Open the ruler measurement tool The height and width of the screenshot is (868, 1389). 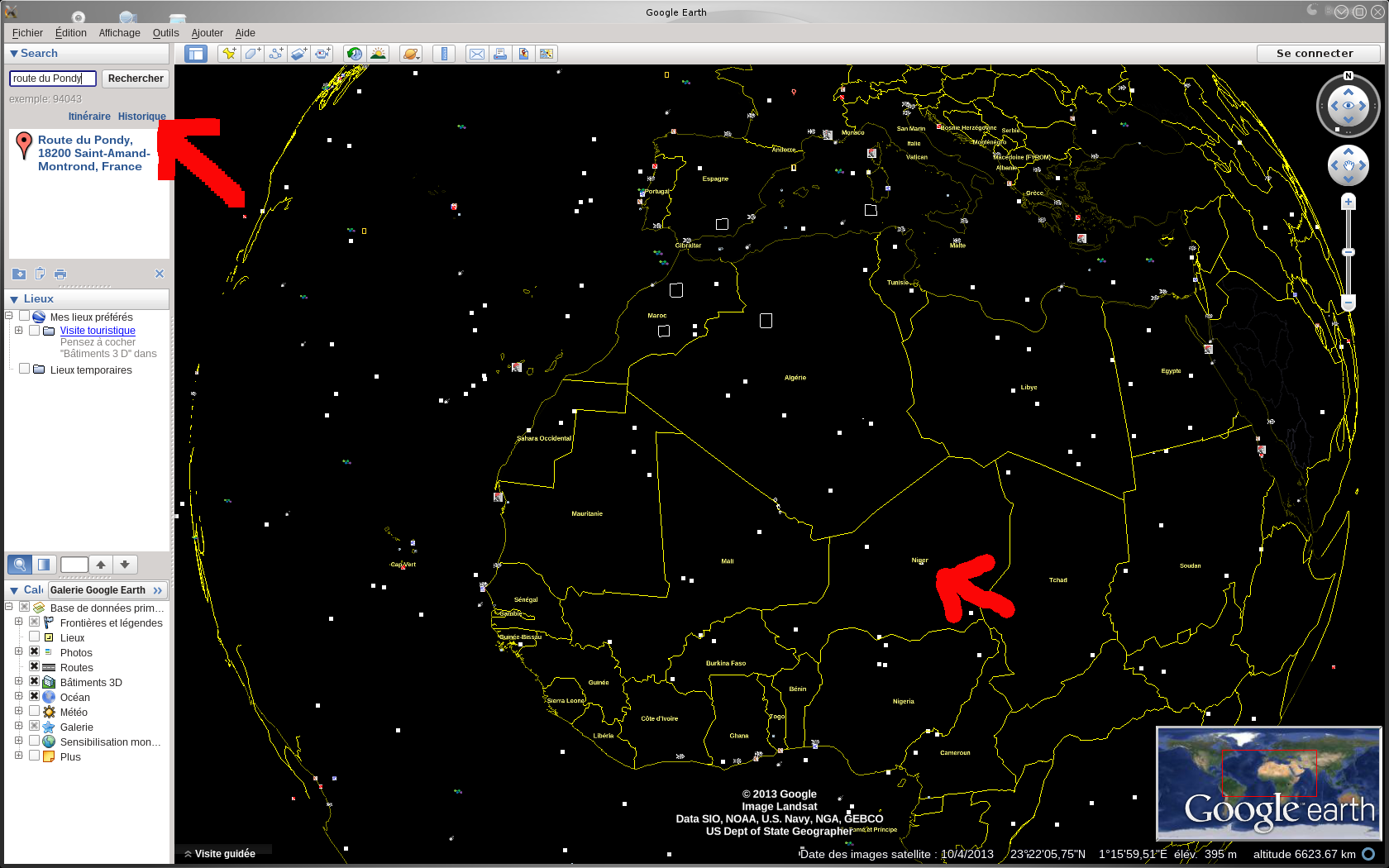click(444, 54)
